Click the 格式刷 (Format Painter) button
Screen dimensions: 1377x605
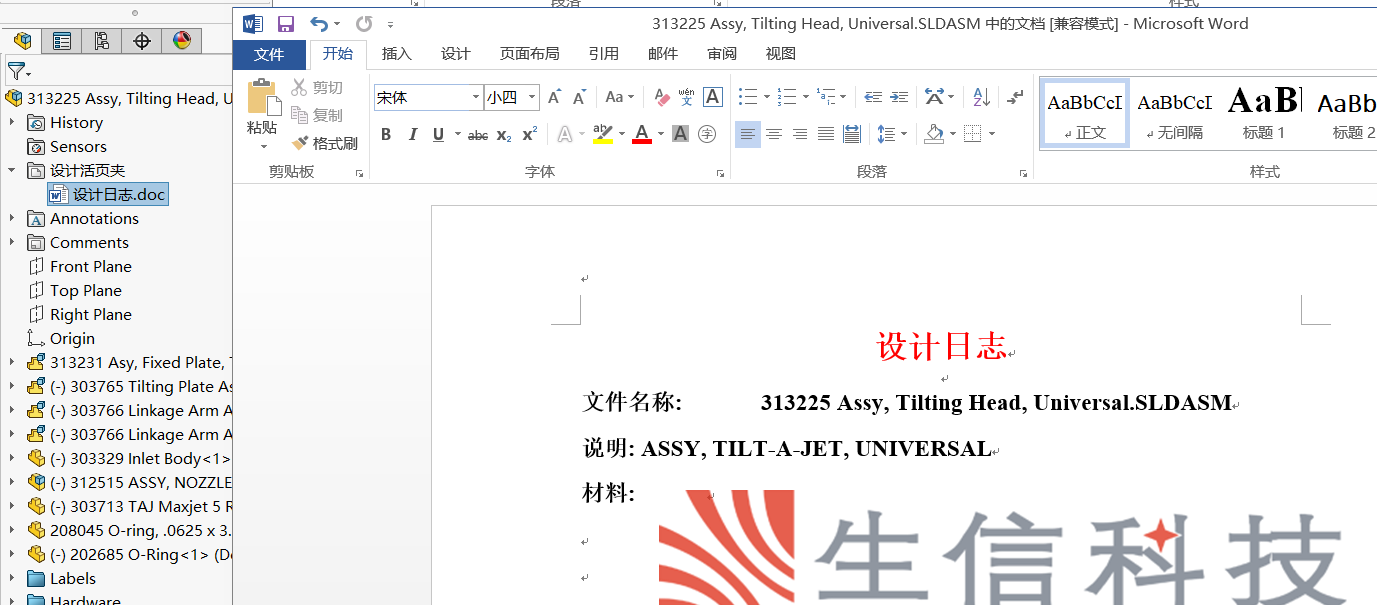pos(324,144)
